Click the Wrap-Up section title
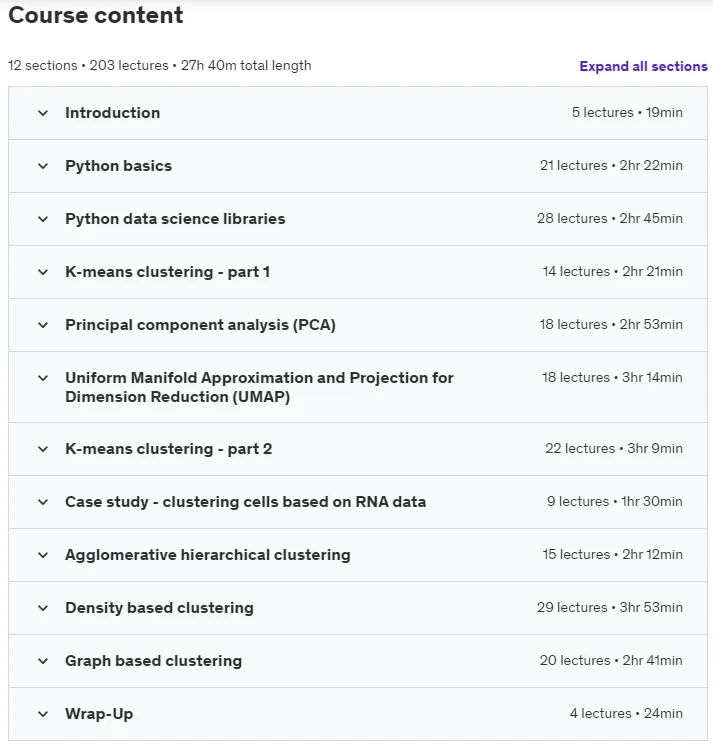This screenshot has width=713, height=744. pyautogui.click(x=99, y=714)
